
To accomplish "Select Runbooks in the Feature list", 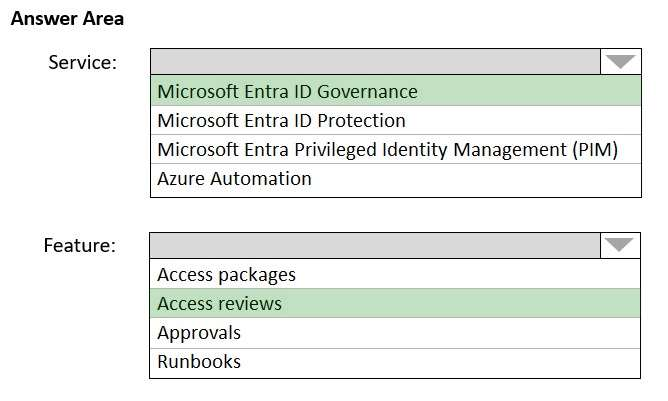I will pyautogui.click(x=199, y=361).
